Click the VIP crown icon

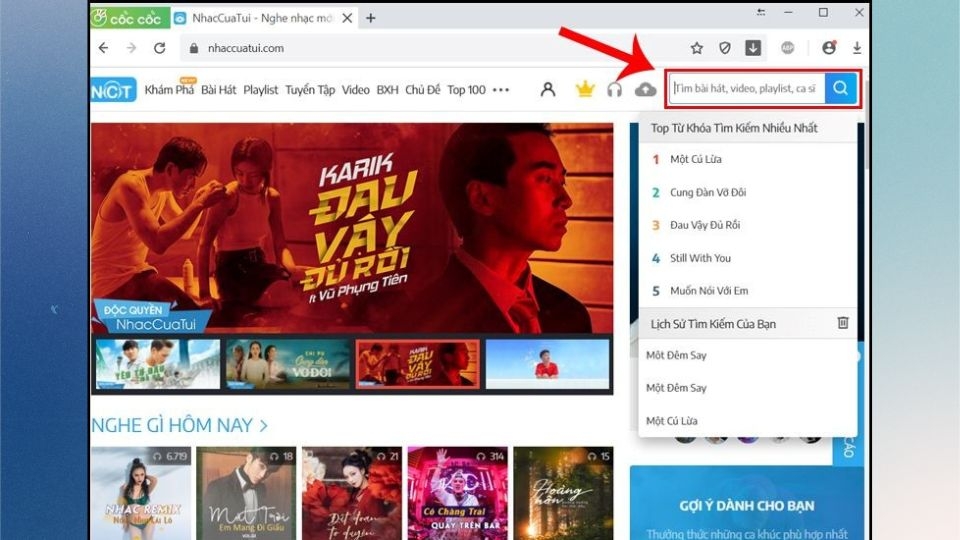585,90
